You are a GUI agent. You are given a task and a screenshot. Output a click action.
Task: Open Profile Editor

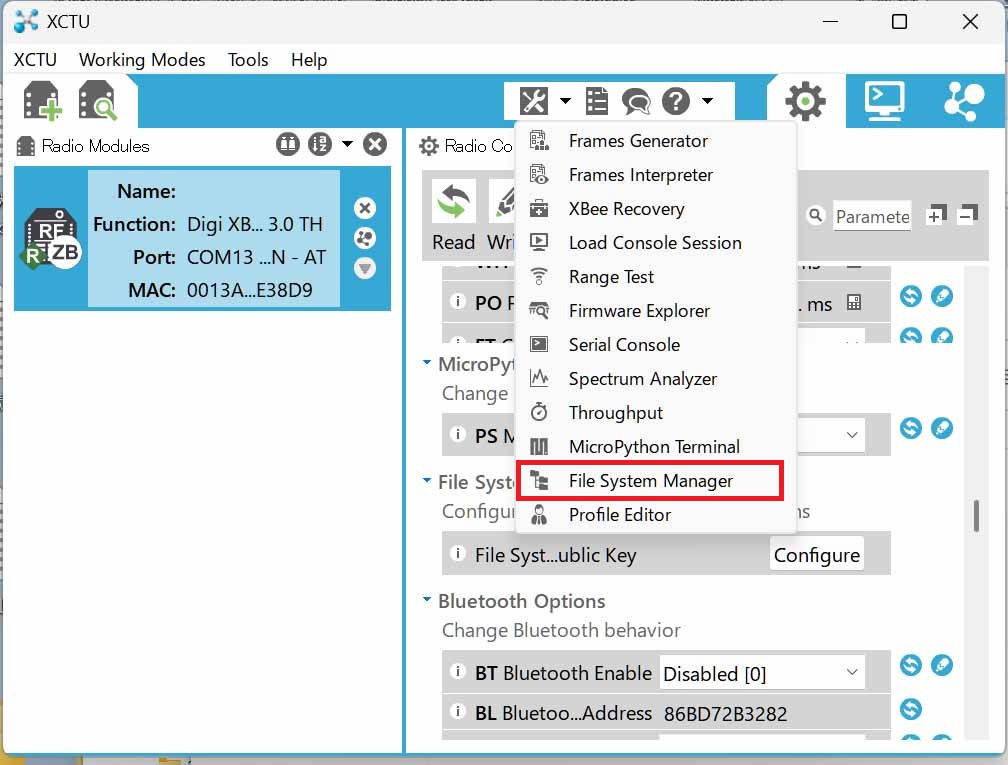[656, 515]
